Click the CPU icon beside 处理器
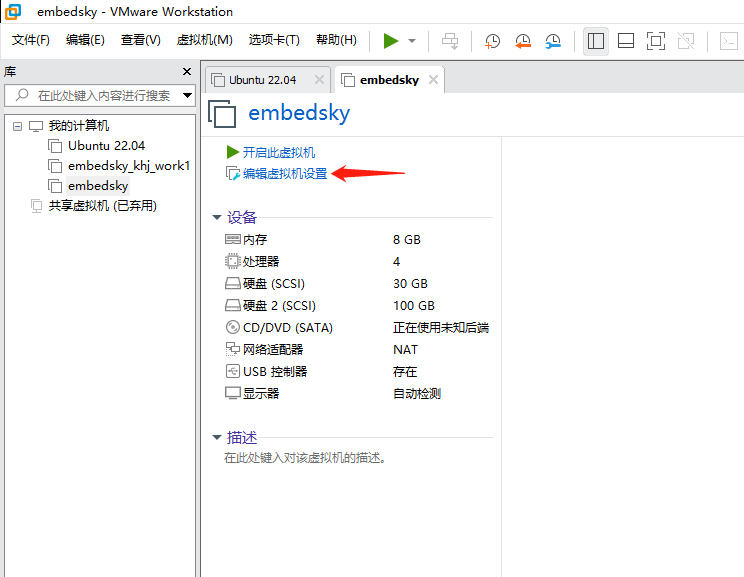Viewport: 744px width, 577px height. (x=232, y=261)
